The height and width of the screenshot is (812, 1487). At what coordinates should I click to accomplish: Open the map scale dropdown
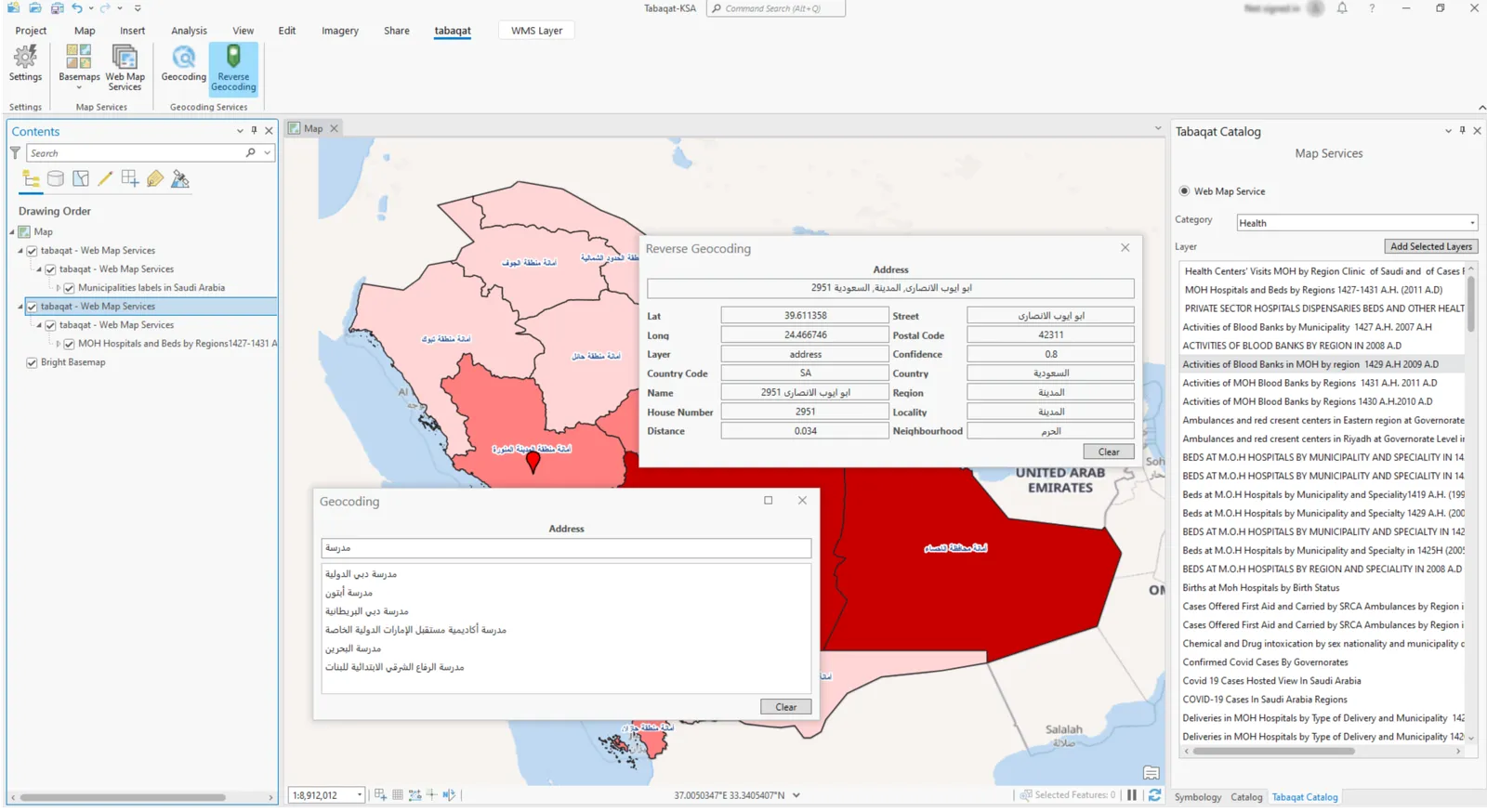pyautogui.click(x=360, y=795)
